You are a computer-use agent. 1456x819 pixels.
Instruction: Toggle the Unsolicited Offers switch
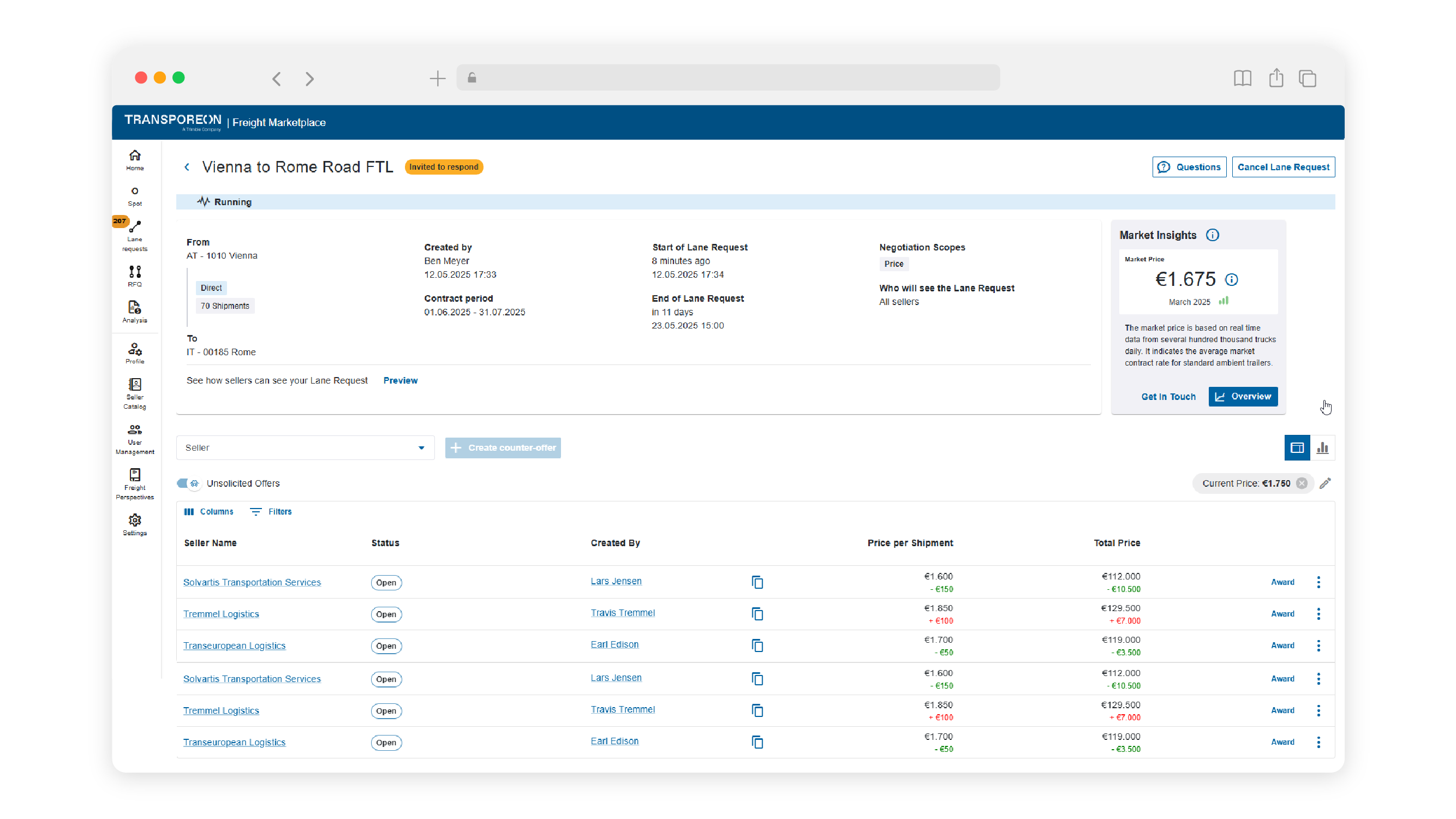click(188, 483)
